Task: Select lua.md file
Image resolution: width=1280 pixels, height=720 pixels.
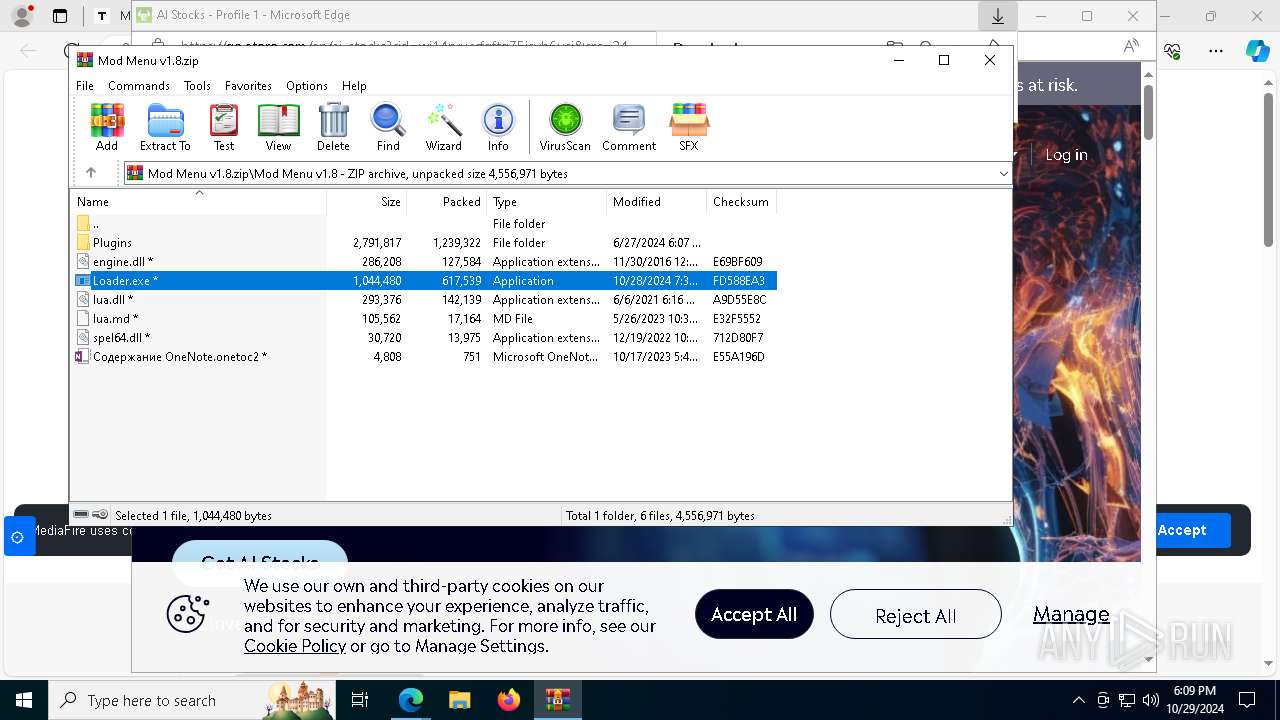Action: coord(425,319)
